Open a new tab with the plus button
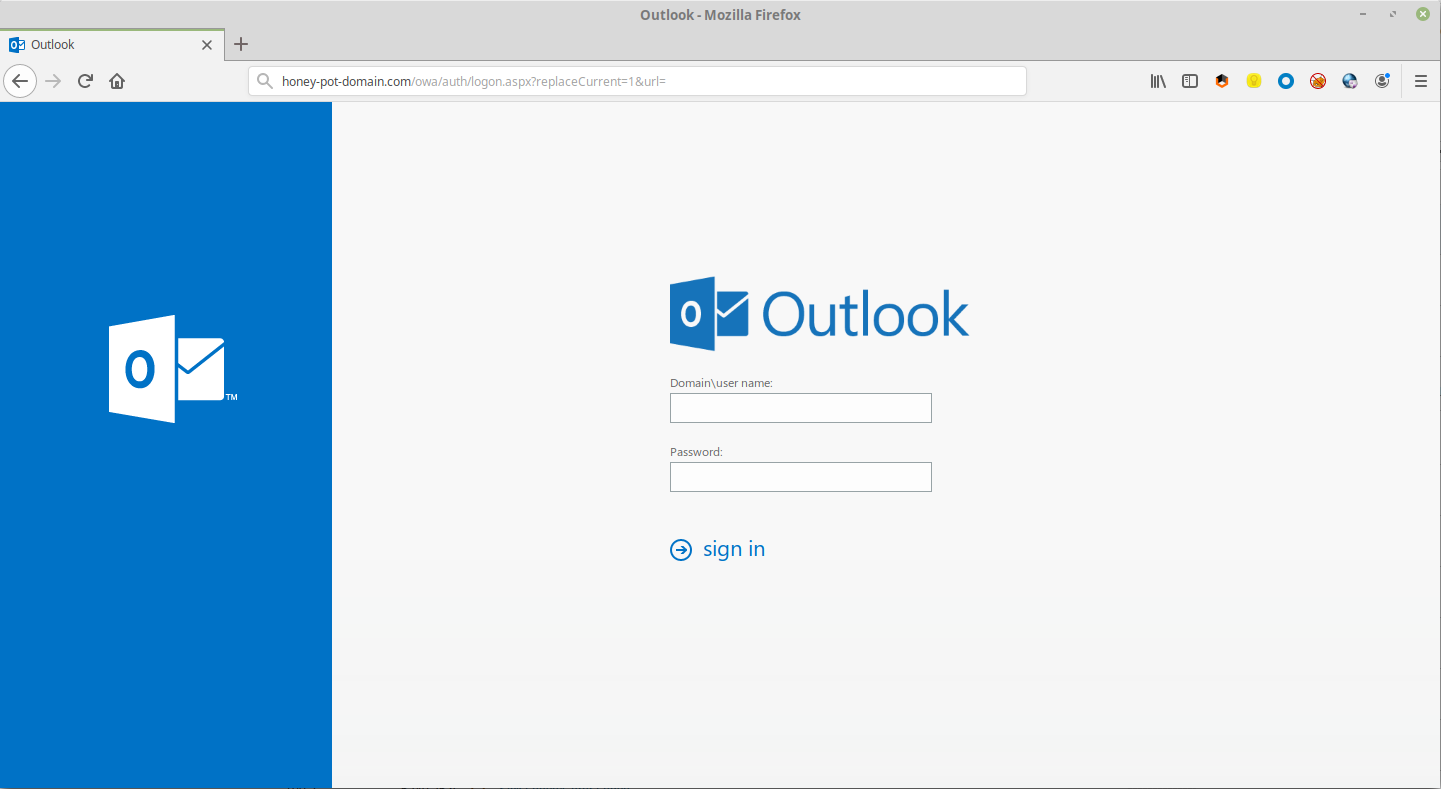The height and width of the screenshot is (789, 1441). coord(241,44)
